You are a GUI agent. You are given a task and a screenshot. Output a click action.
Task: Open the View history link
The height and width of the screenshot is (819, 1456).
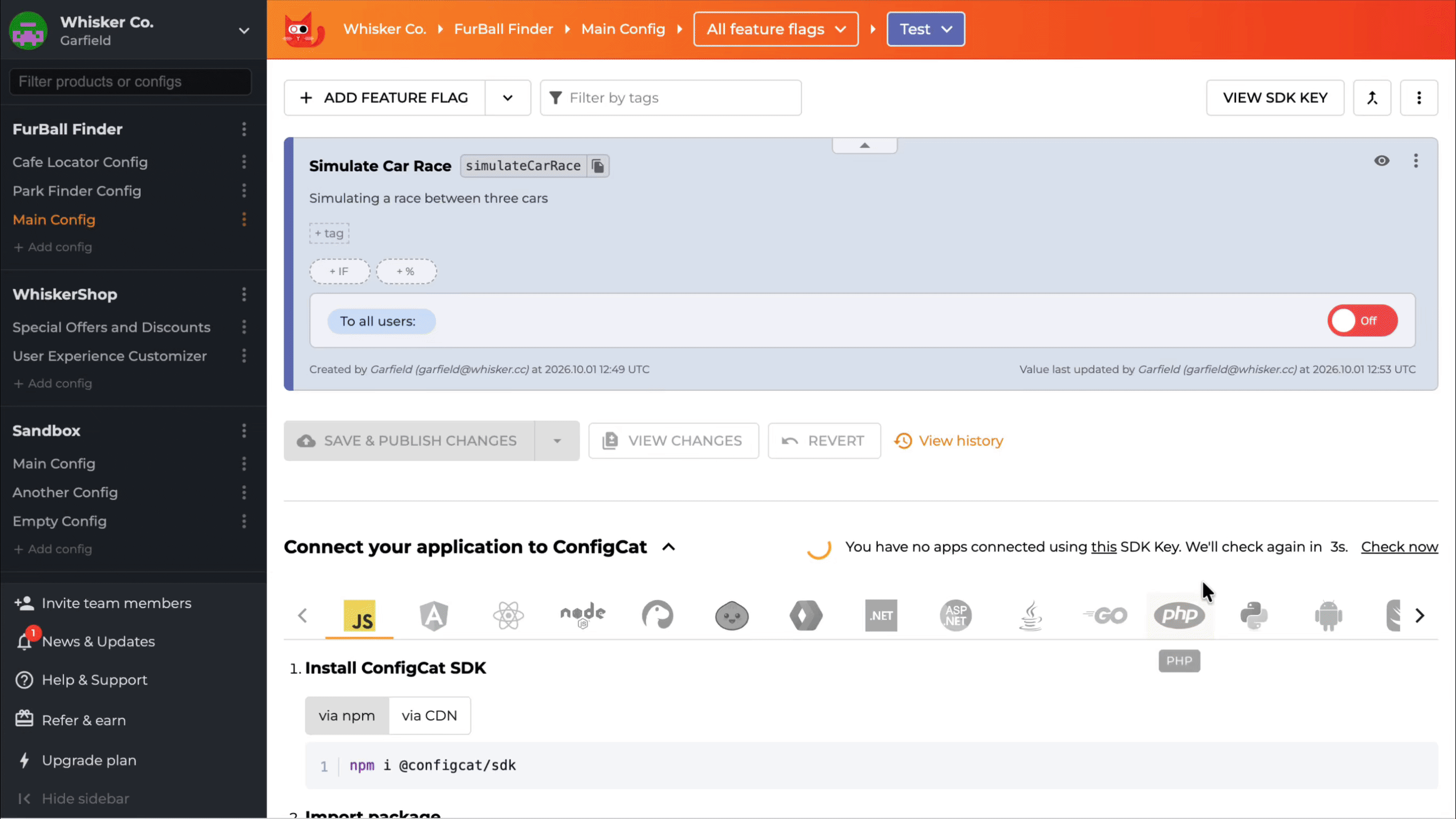pos(949,440)
